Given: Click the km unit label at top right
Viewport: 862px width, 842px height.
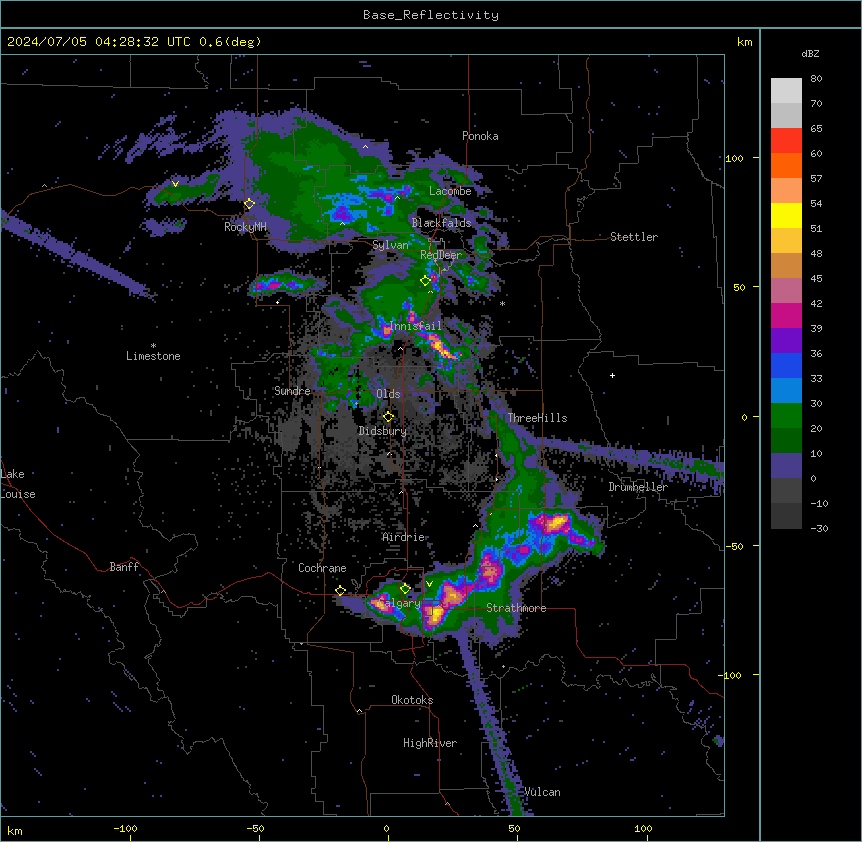Looking at the screenshot, I should click(745, 42).
